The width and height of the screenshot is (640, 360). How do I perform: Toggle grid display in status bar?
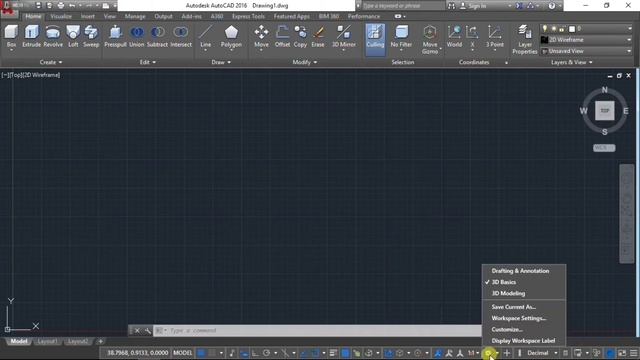click(201, 353)
